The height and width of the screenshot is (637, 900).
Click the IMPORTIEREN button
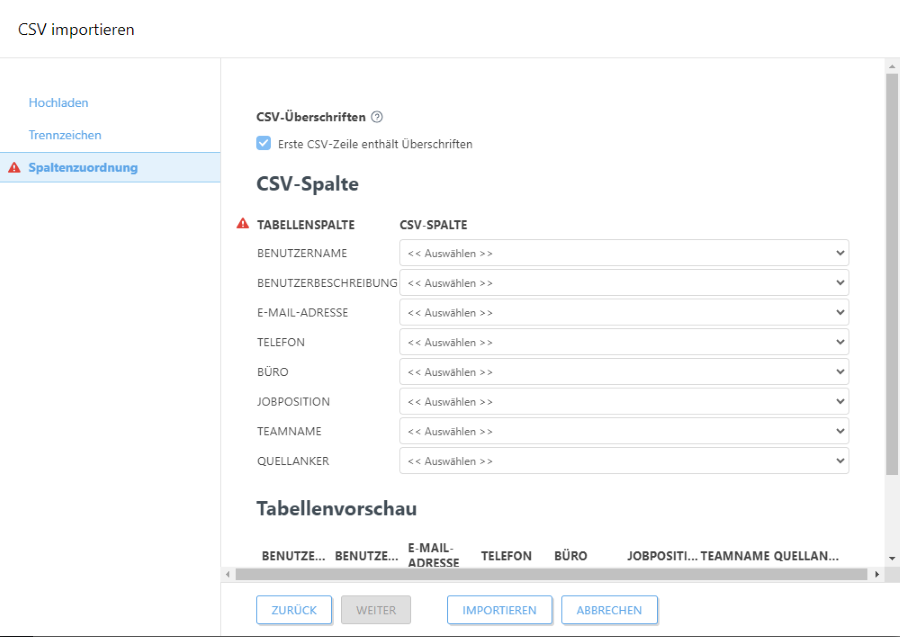[499, 610]
